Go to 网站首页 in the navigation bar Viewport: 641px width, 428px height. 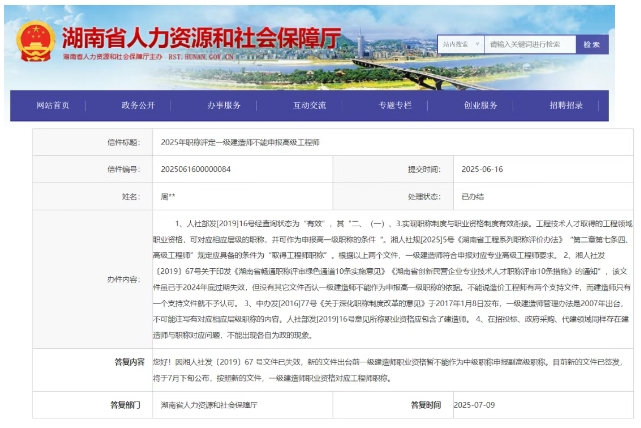(x=53, y=105)
